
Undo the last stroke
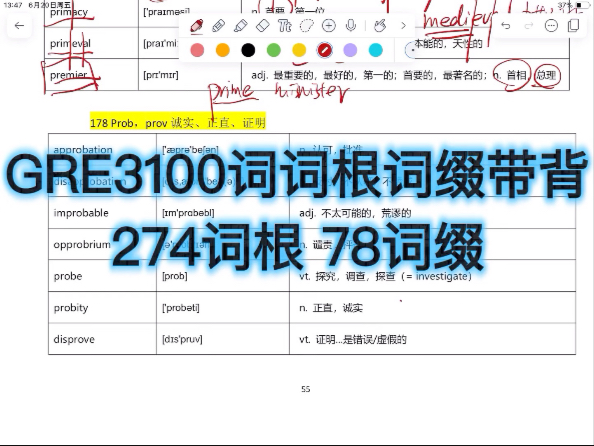coord(505,26)
